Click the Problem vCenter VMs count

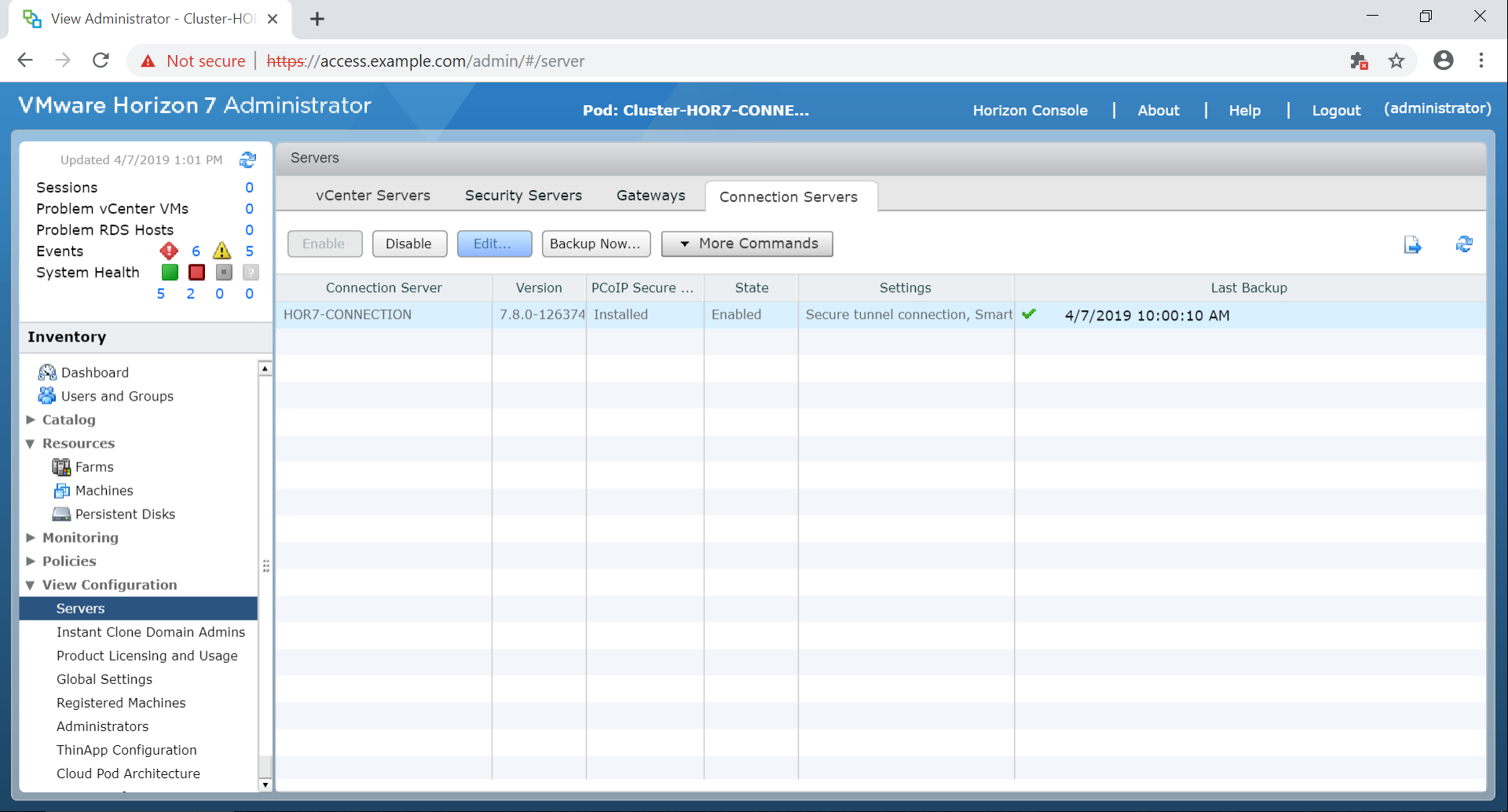(249, 209)
